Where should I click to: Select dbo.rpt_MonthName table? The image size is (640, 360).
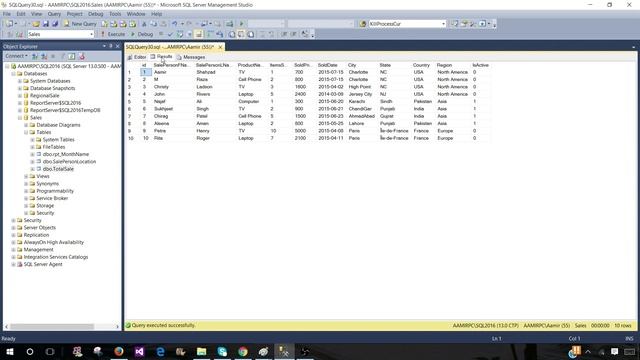point(66,154)
